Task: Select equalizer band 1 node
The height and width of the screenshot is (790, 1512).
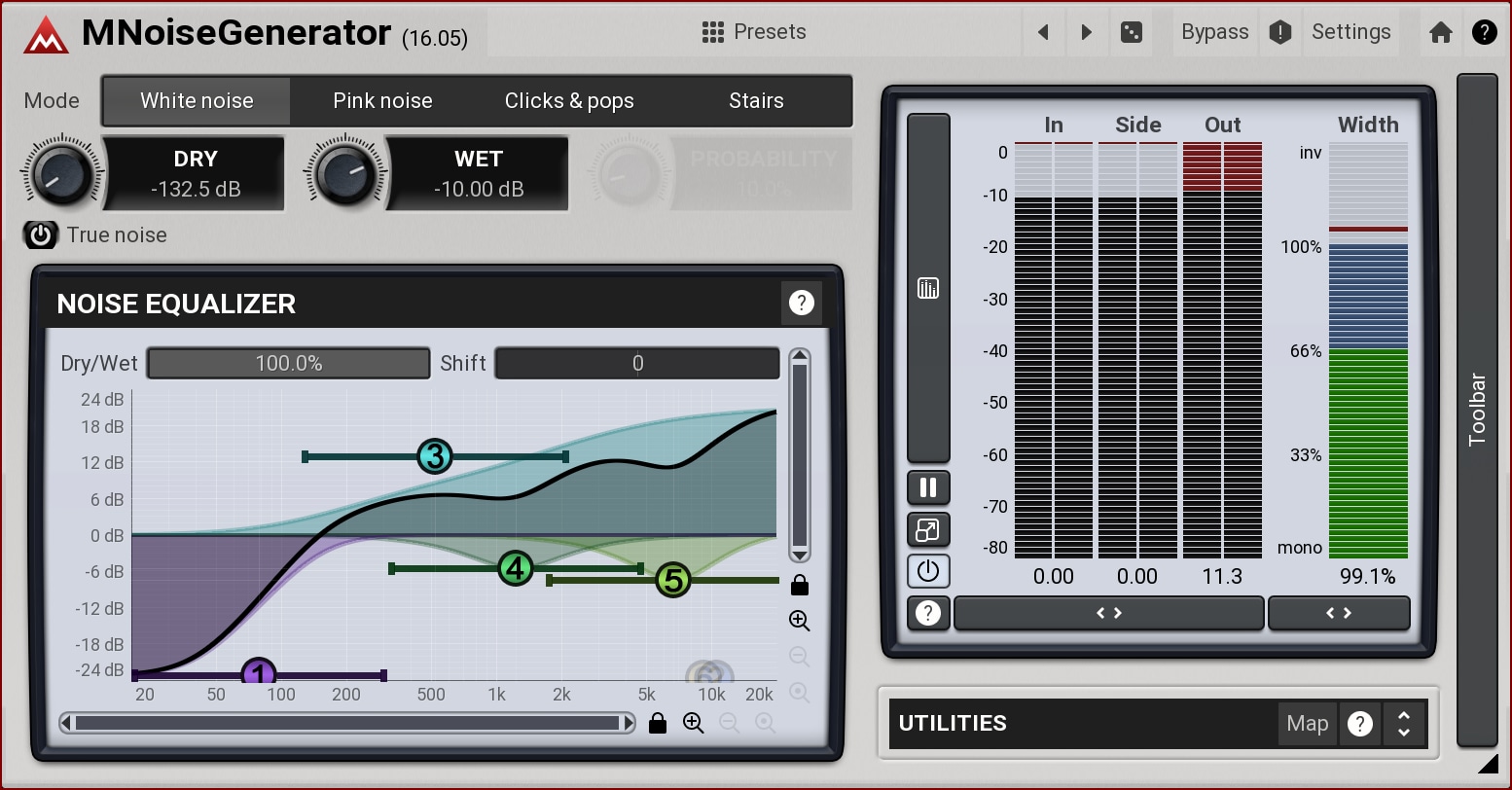Action: click(x=258, y=672)
